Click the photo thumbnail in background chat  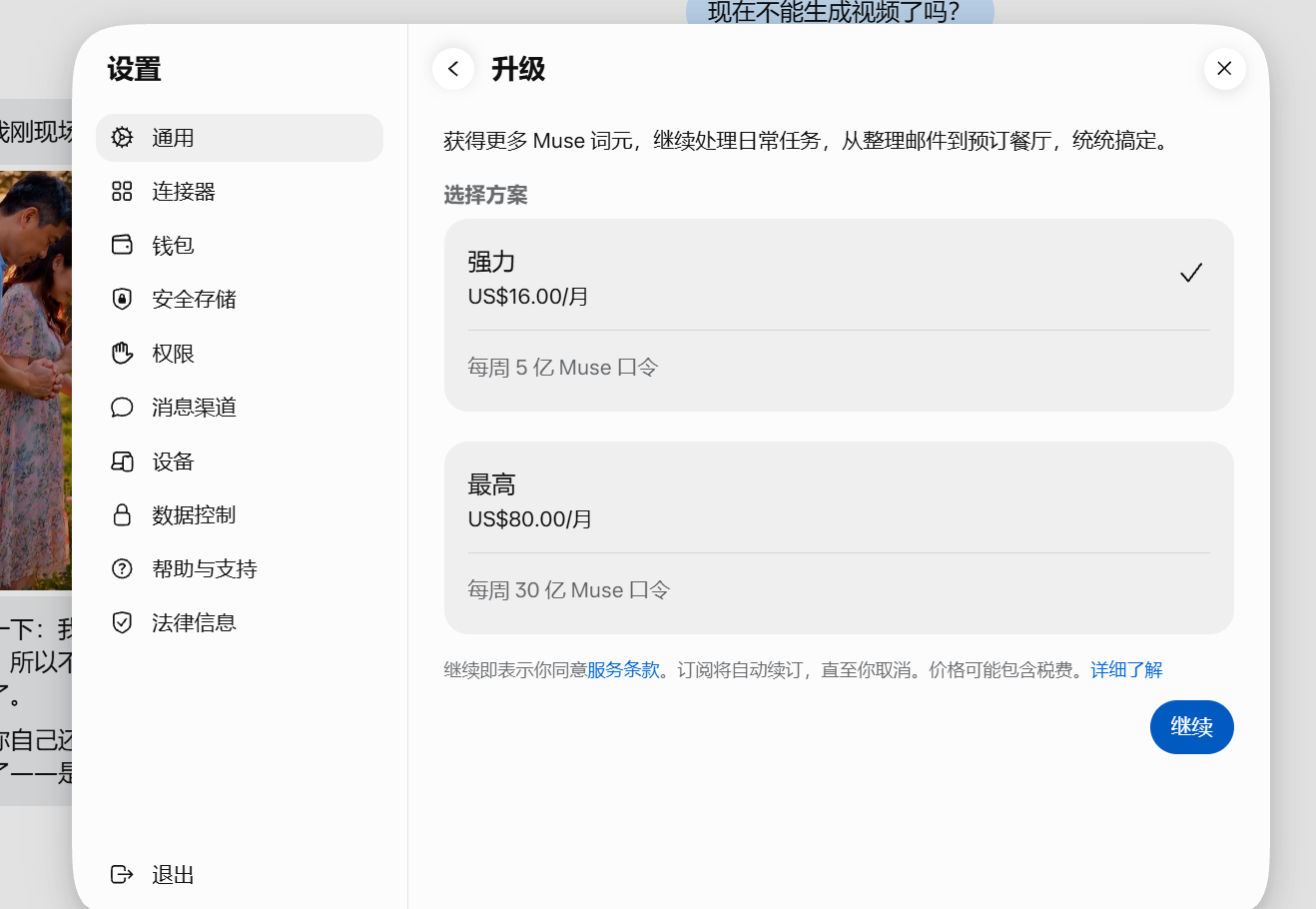click(x=36, y=380)
